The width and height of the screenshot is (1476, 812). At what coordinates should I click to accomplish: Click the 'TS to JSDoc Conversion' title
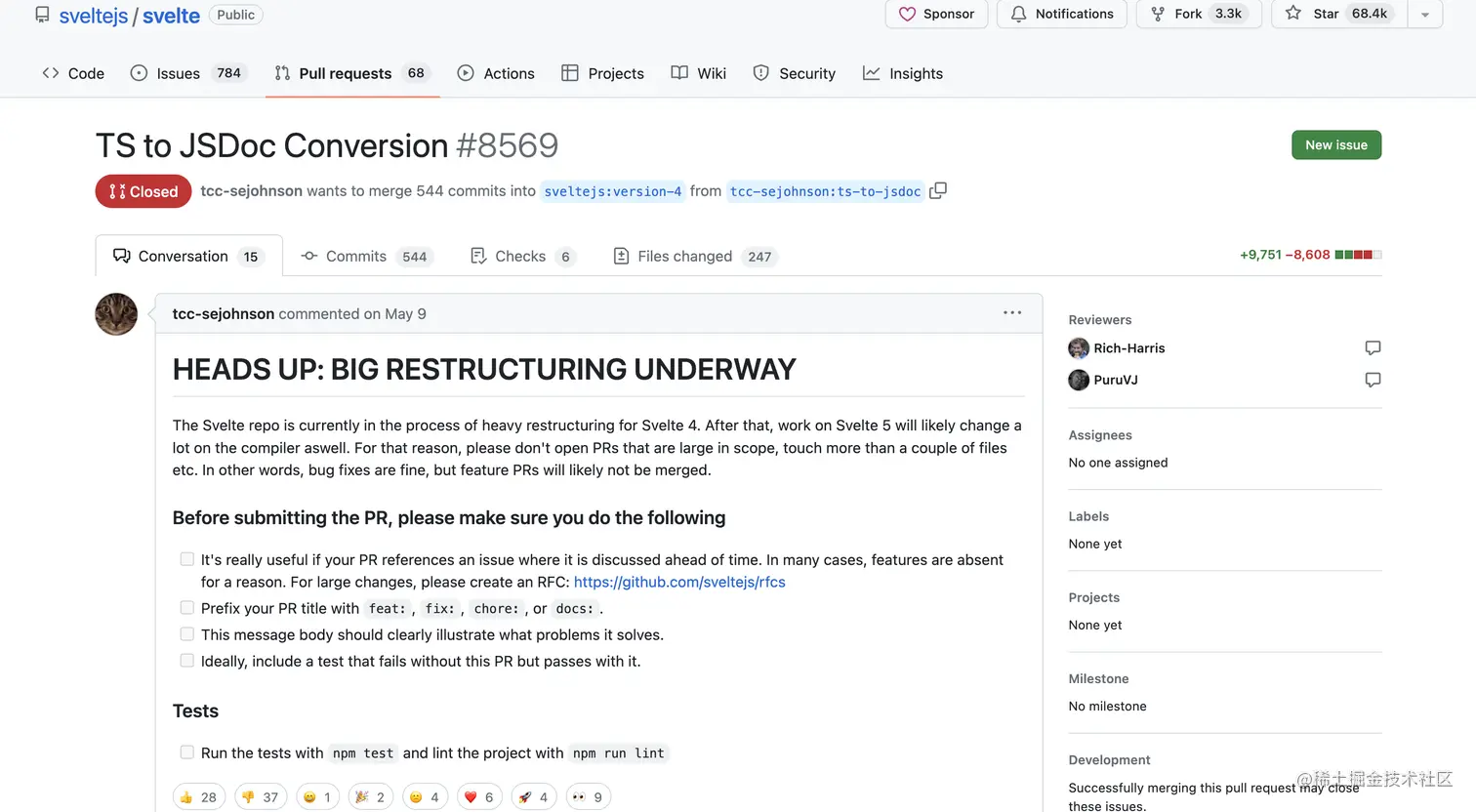pos(271,145)
